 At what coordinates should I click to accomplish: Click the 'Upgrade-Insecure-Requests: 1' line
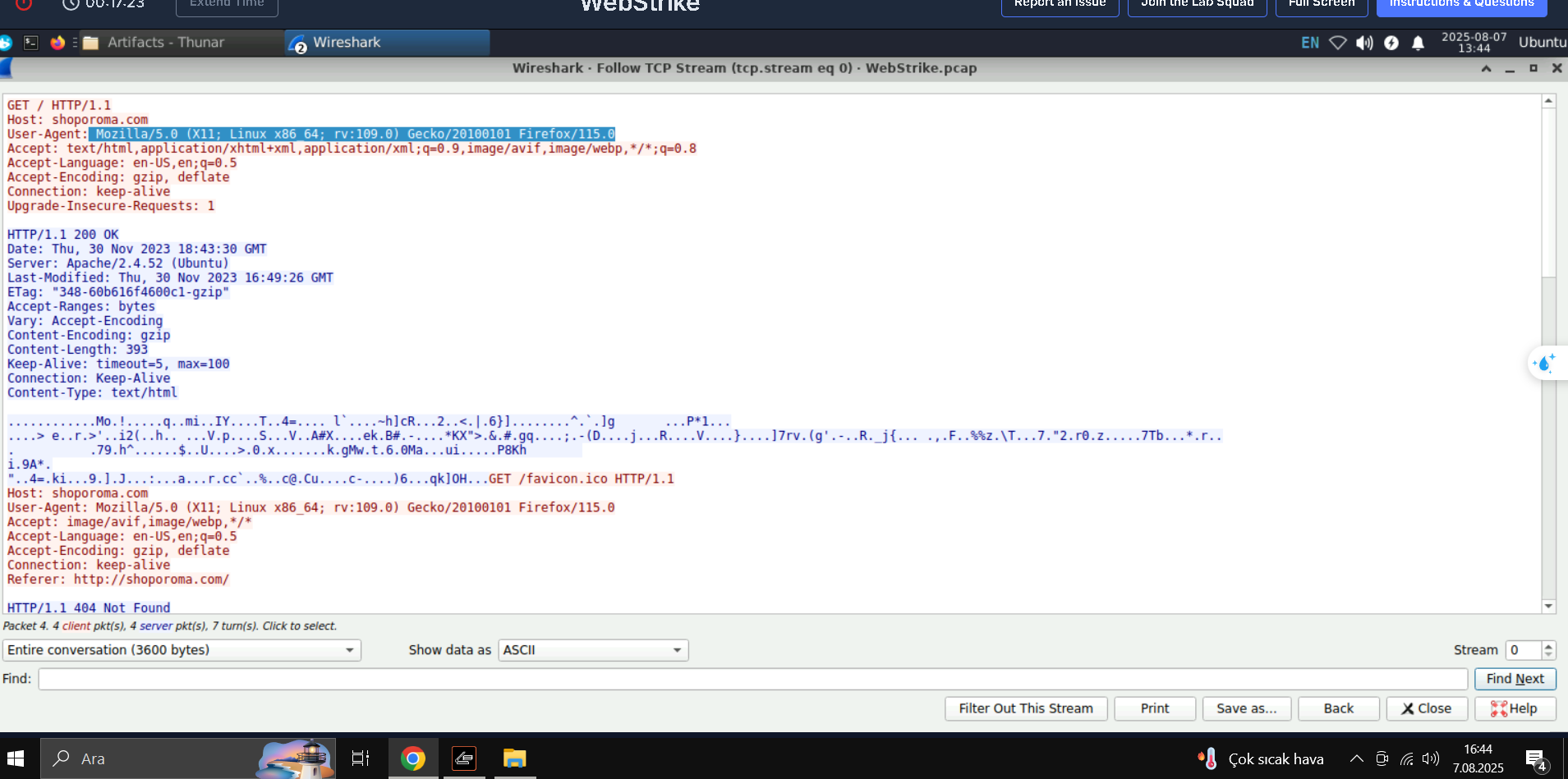tap(111, 206)
